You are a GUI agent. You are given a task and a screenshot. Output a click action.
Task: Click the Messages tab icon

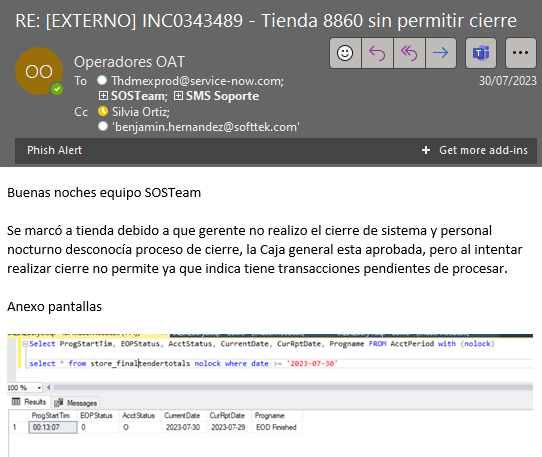[58, 402]
